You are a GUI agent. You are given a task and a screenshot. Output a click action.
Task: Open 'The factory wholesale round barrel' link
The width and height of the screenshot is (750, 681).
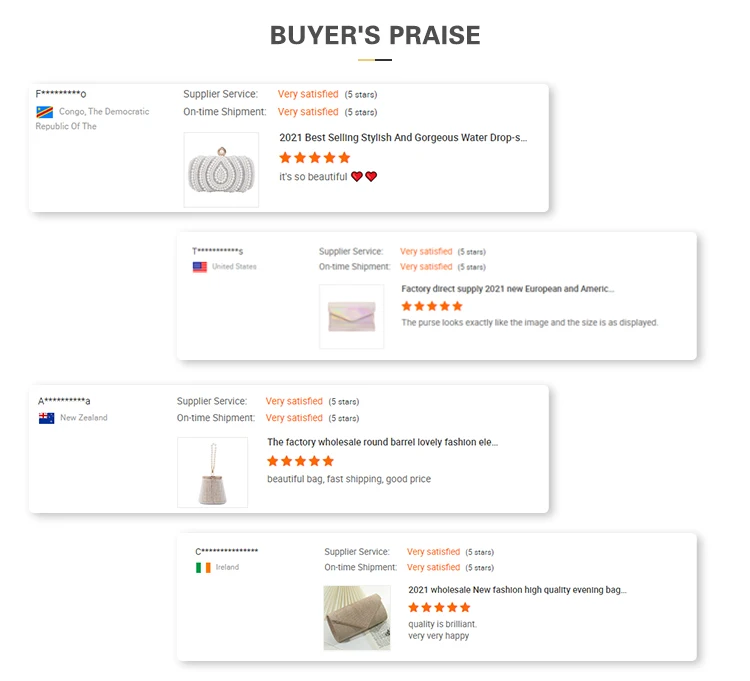pyautogui.click(x=382, y=442)
